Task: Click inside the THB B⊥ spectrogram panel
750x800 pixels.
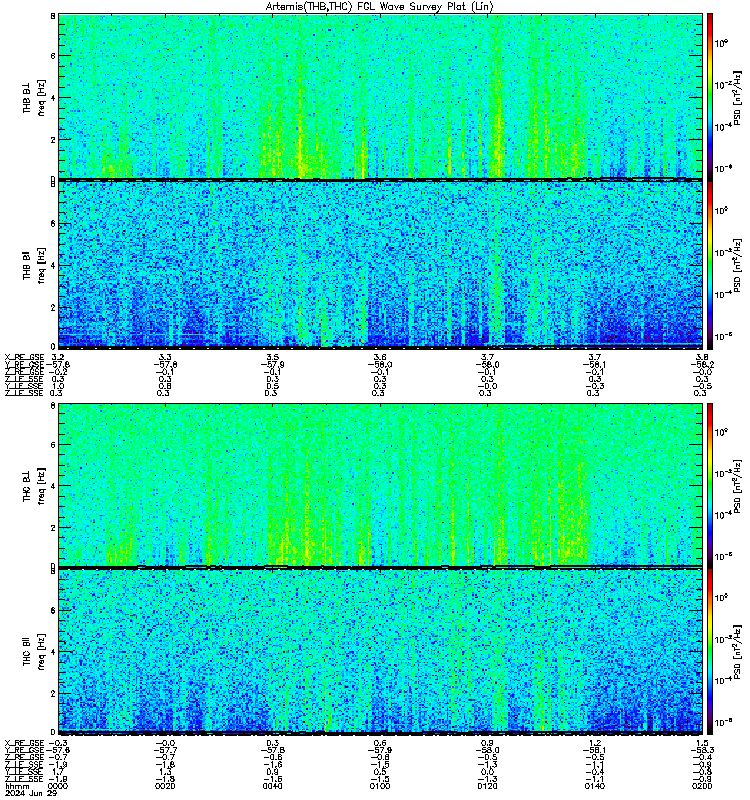Action: click(x=380, y=96)
